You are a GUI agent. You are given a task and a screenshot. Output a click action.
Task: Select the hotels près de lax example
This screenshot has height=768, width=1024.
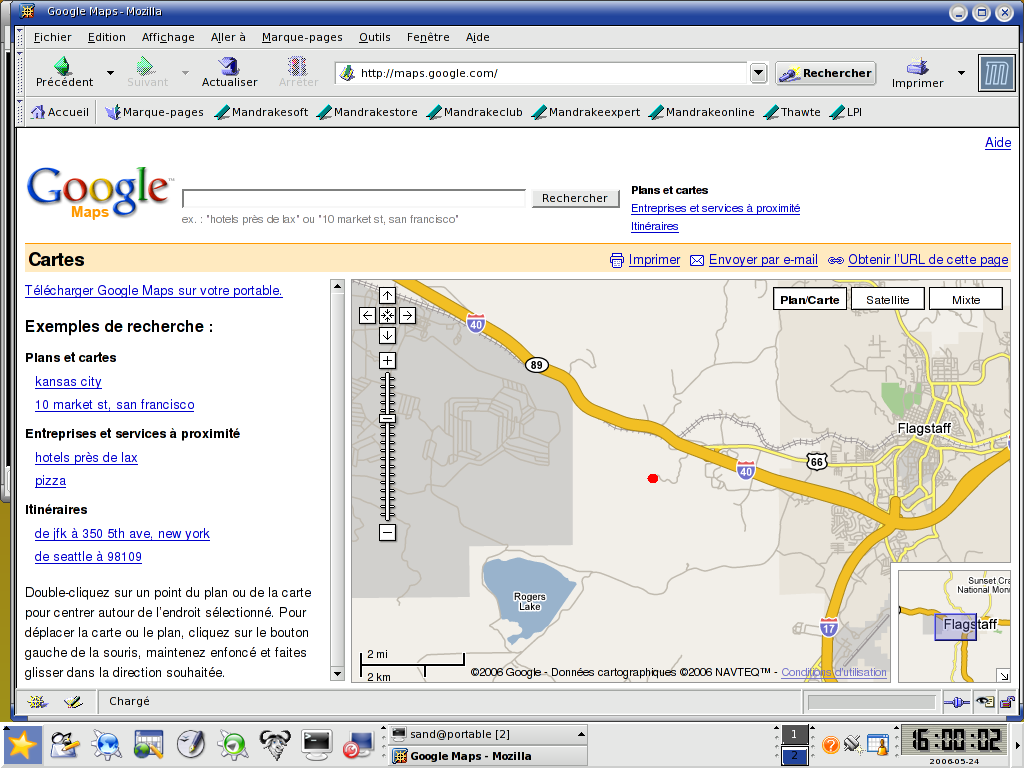[x=86, y=458]
